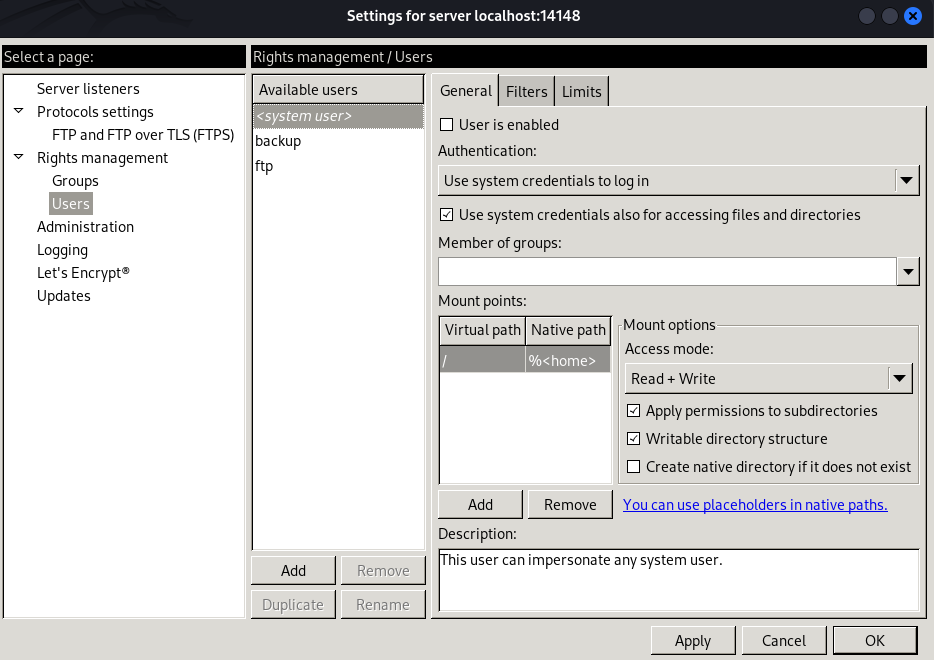Screen dimensions: 934x660
Task: Collapse the Rights management tree node
Action: [19, 157]
